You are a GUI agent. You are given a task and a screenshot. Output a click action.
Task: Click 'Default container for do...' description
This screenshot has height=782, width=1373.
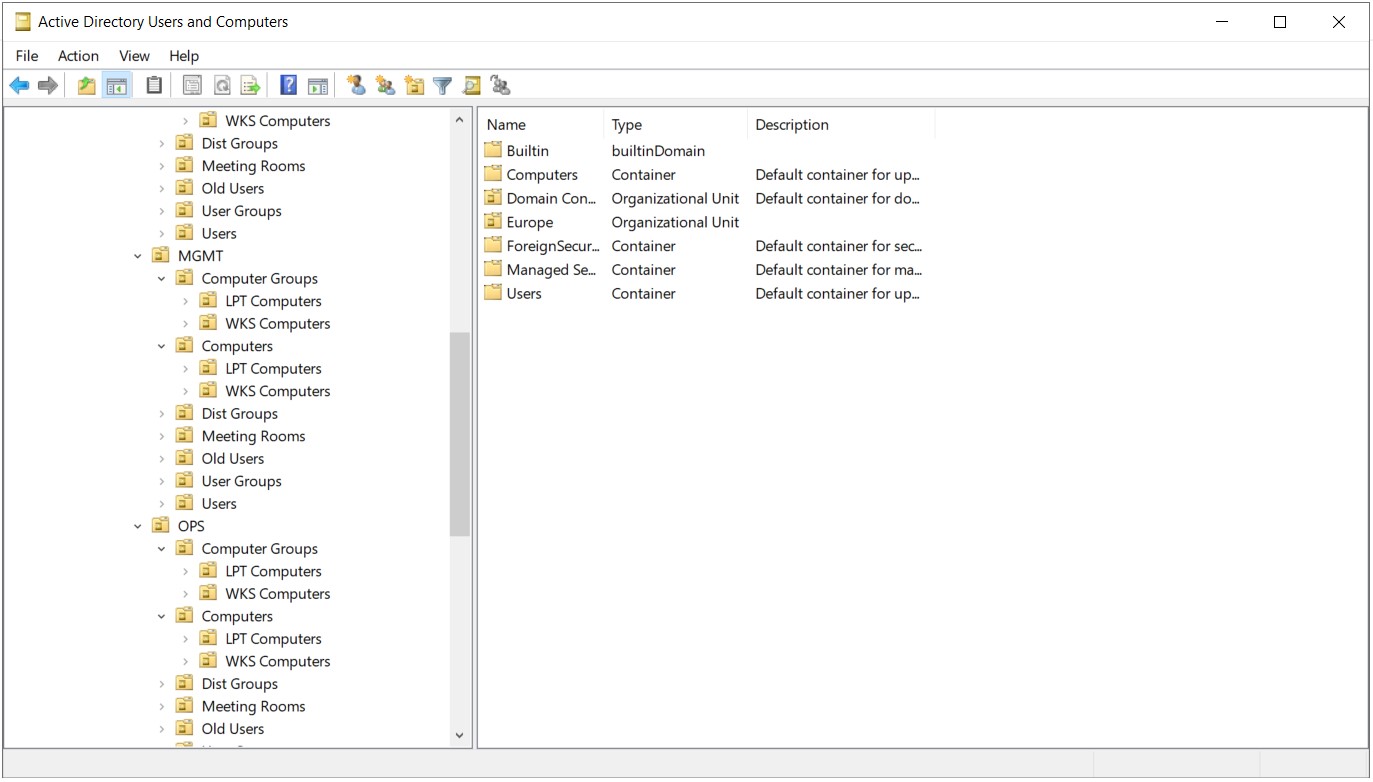pos(839,198)
